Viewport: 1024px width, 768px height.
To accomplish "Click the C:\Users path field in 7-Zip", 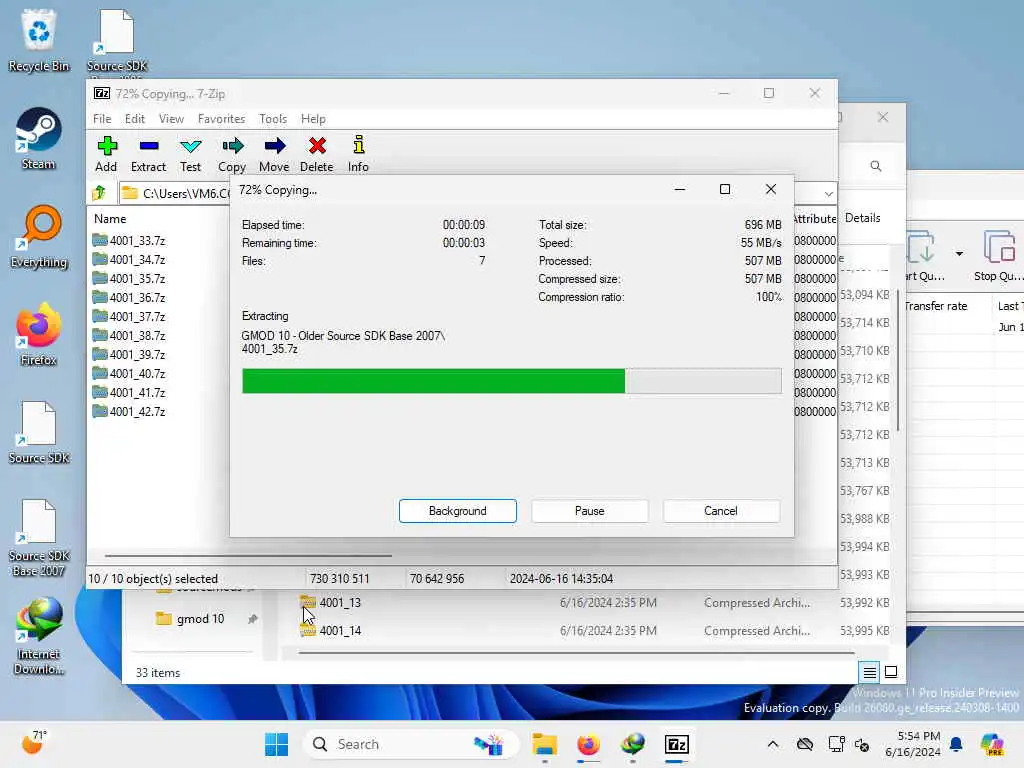I will (174, 193).
